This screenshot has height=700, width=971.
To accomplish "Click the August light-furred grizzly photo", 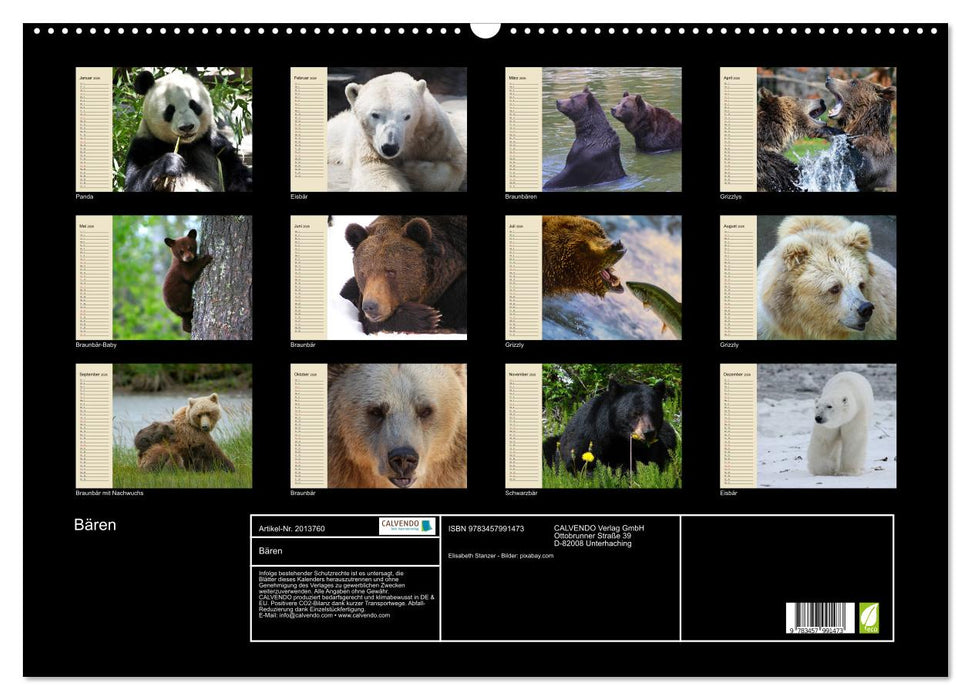I will (826, 277).
